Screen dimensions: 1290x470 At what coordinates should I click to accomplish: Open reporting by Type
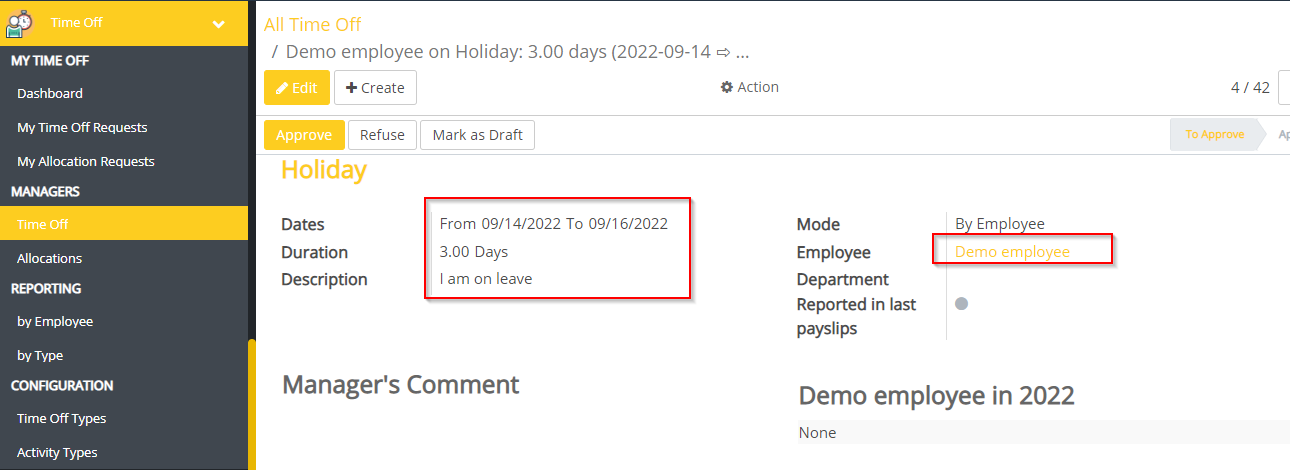pyautogui.click(x=40, y=355)
